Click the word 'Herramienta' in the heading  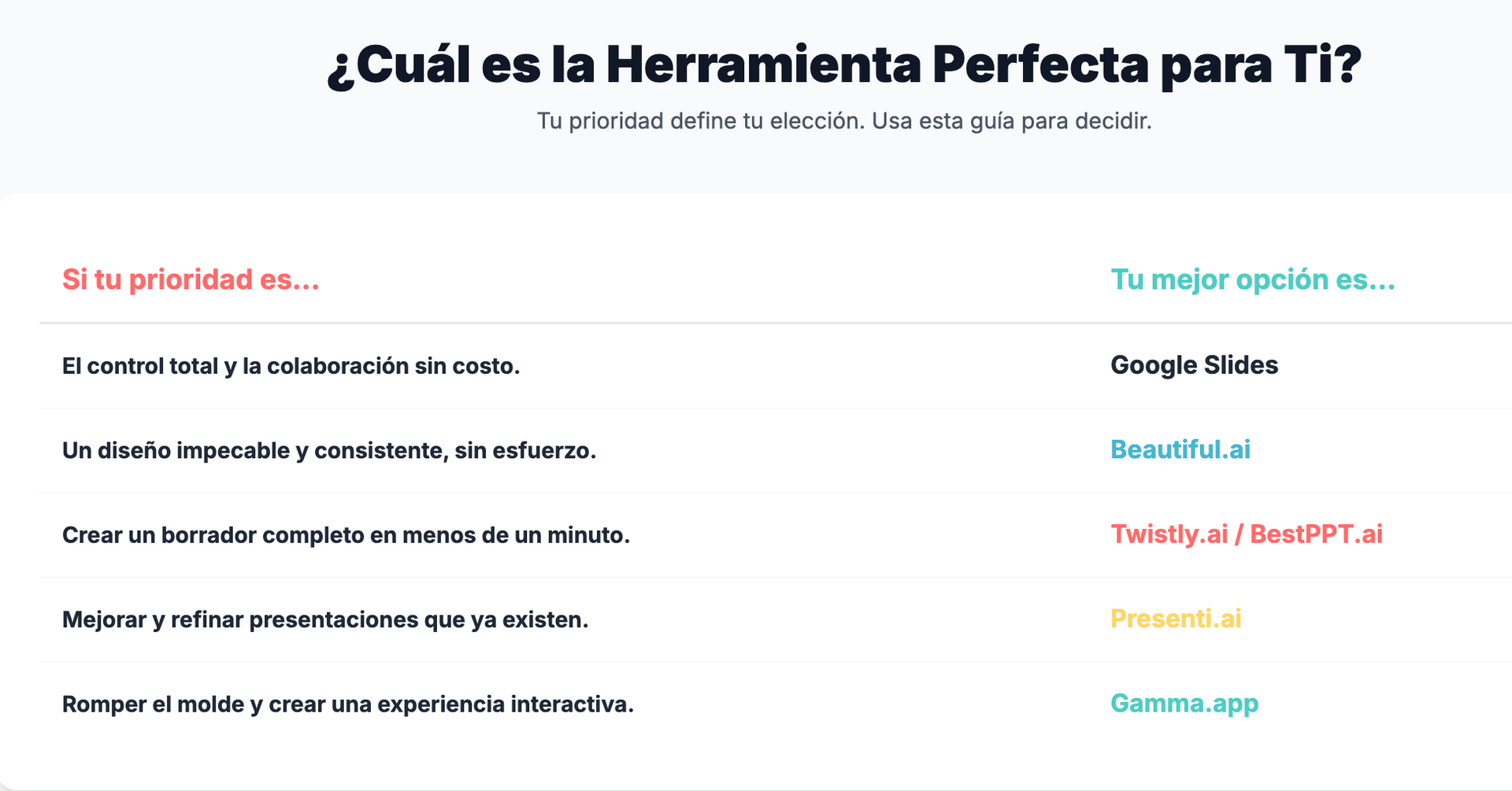coord(763,65)
